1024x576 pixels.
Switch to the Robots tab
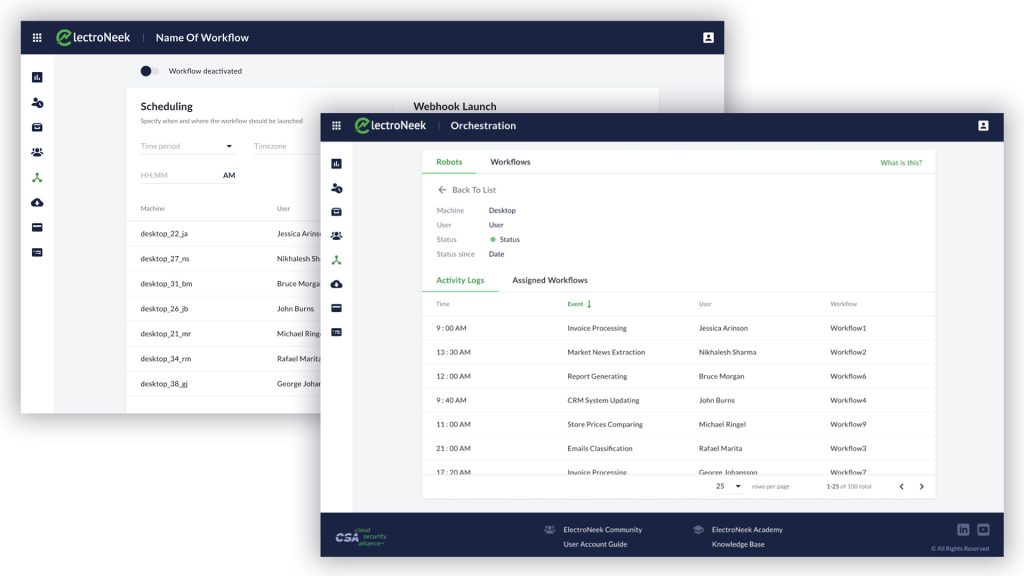pos(449,162)
